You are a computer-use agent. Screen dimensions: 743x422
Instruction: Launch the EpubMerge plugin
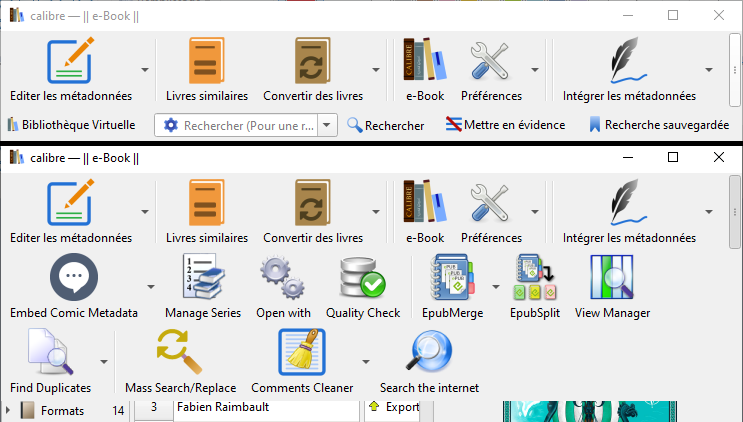tap(452, 287)
